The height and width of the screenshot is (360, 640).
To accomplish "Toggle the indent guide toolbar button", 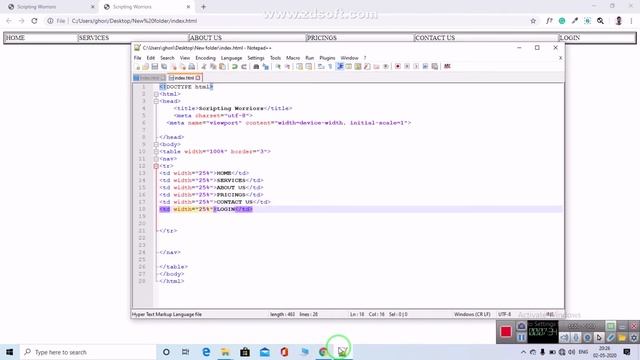I will (340, 67).
